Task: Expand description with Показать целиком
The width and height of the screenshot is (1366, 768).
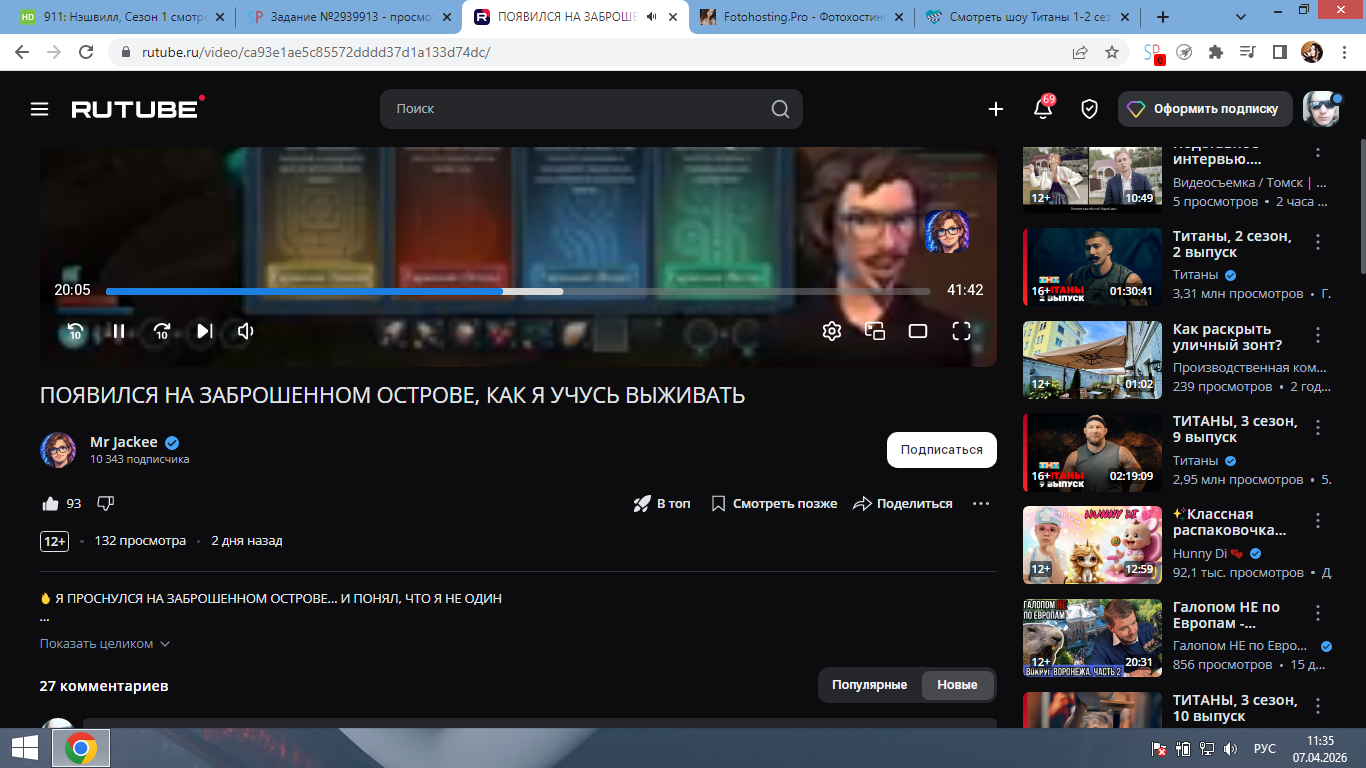Action: point(105,644)
